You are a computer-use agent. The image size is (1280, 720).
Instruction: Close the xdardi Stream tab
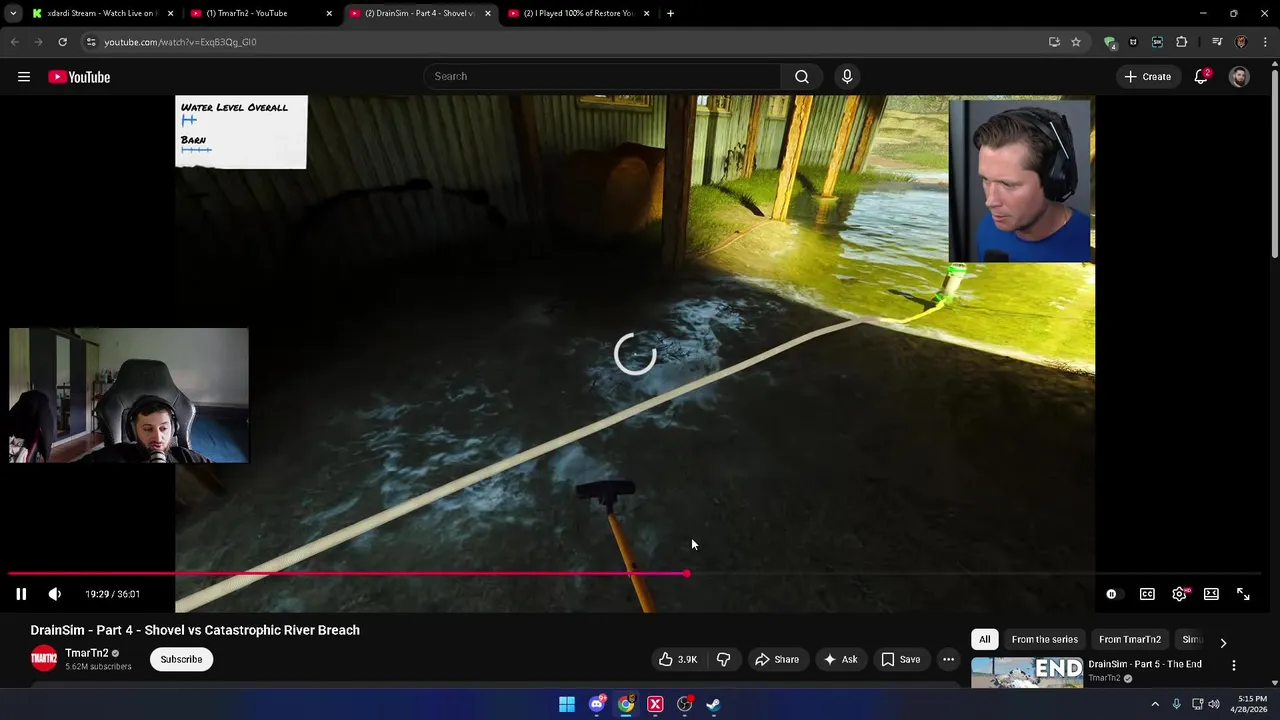(171, 13)
